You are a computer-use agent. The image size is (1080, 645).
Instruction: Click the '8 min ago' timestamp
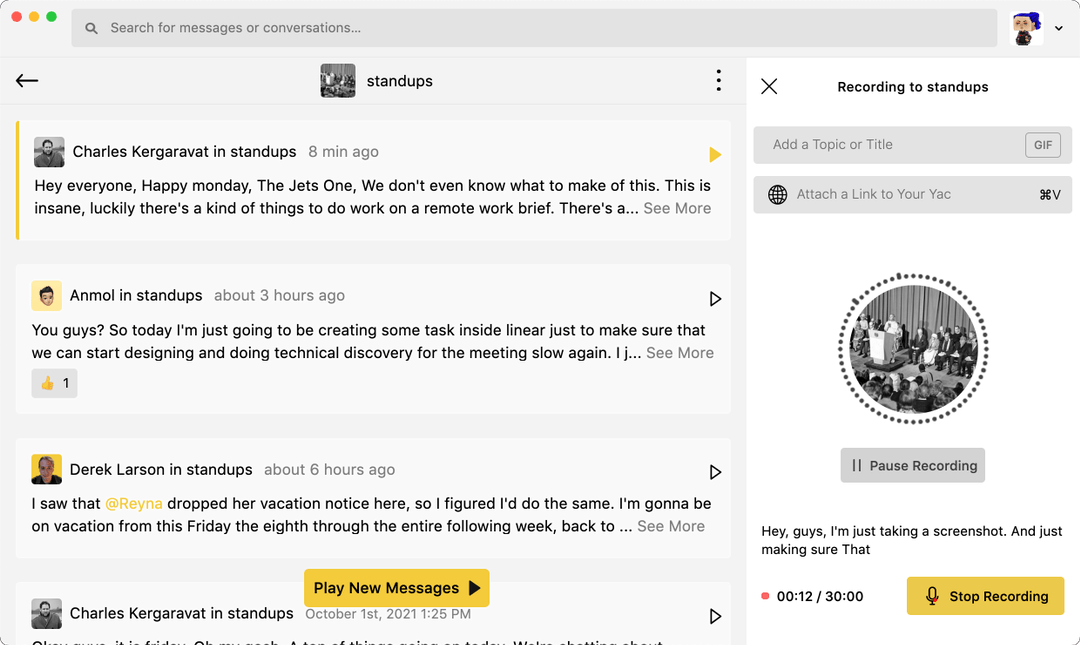point(343,152)
